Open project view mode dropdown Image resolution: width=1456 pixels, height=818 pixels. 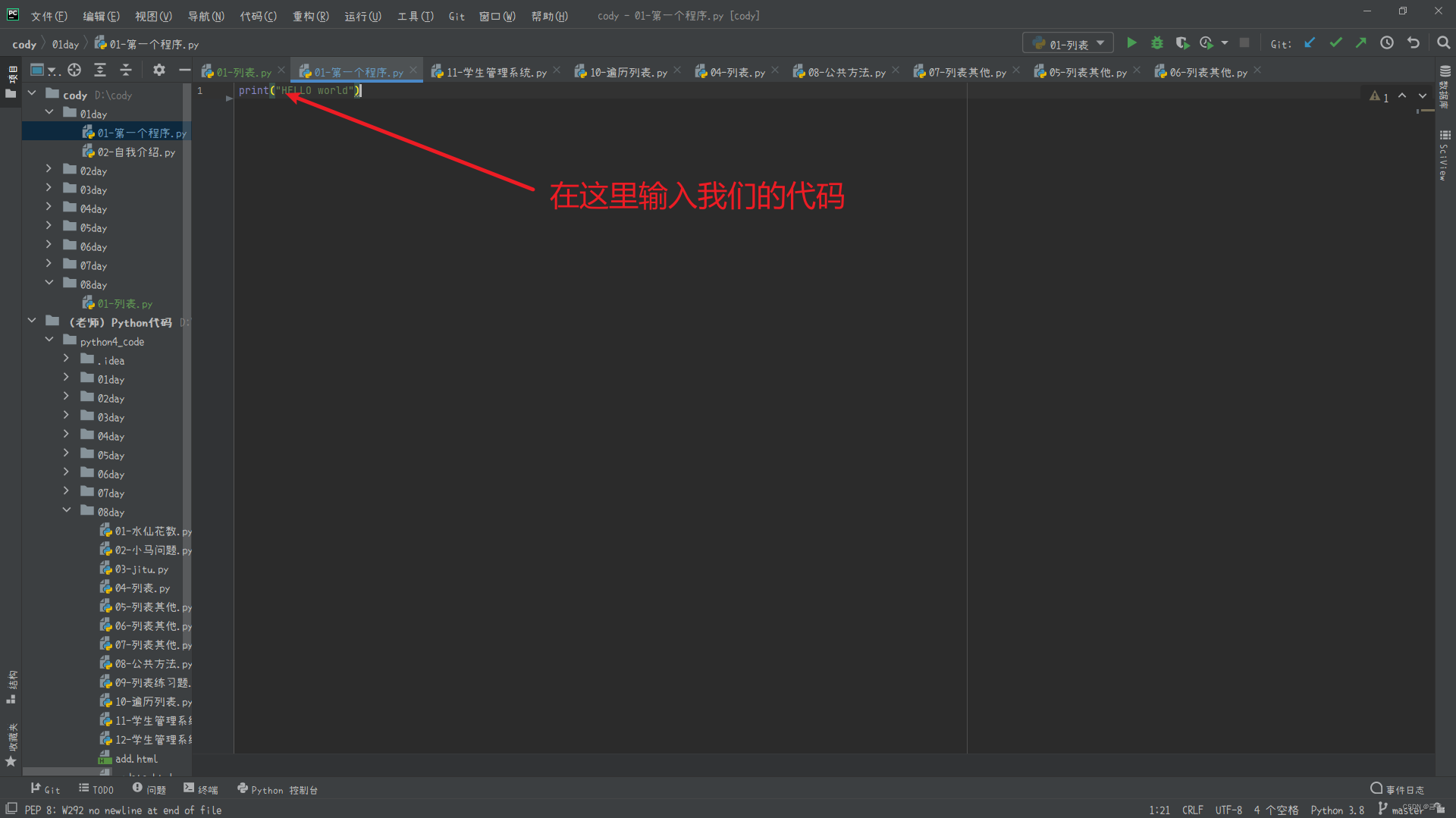coord(44,70)
